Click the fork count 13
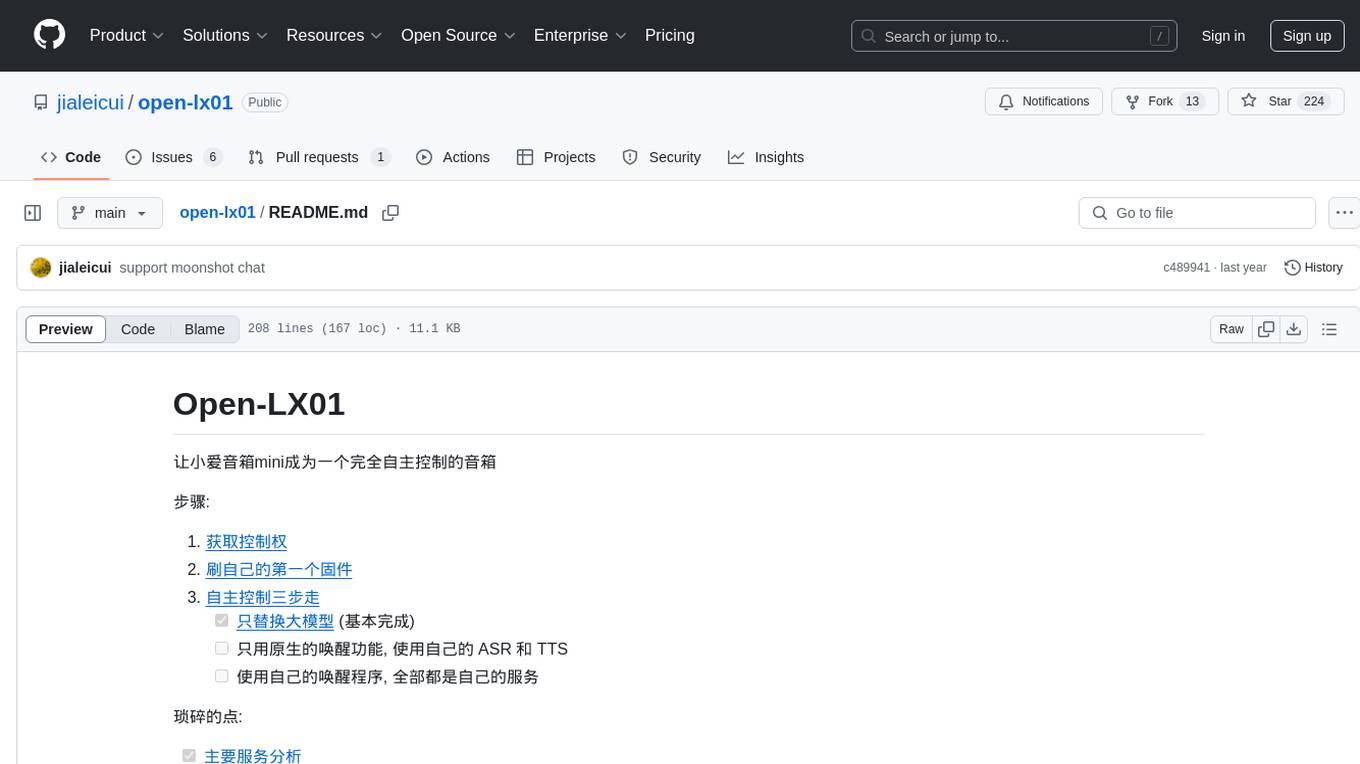Image resolution: width=1360 pixels, height=764 pixels. [1191, 102]
